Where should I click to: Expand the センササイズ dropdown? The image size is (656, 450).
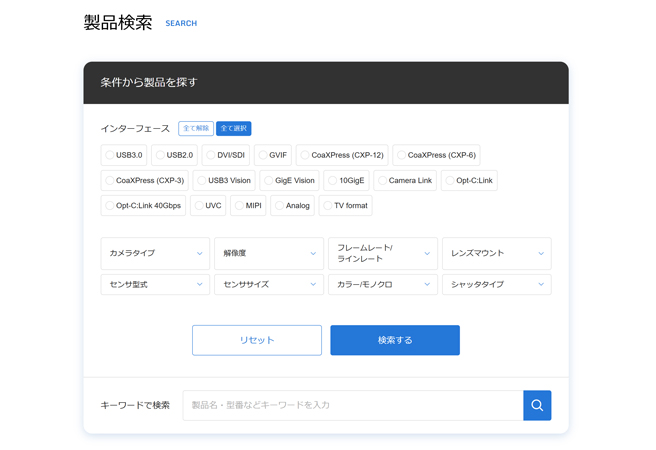(269, 284)
